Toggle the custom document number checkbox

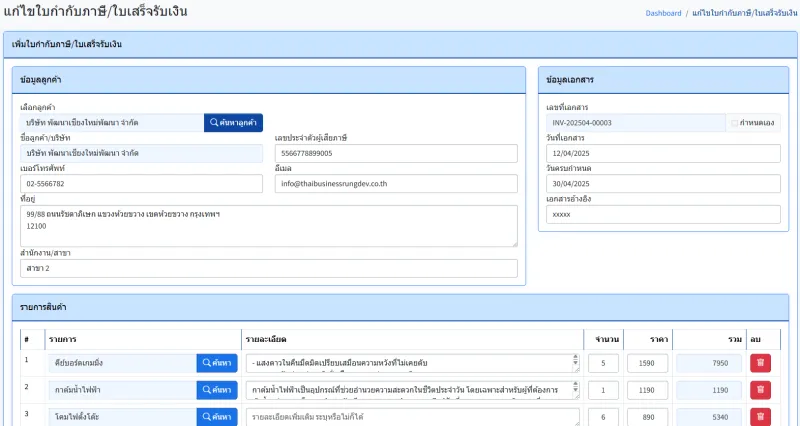(x=734, y=123)
